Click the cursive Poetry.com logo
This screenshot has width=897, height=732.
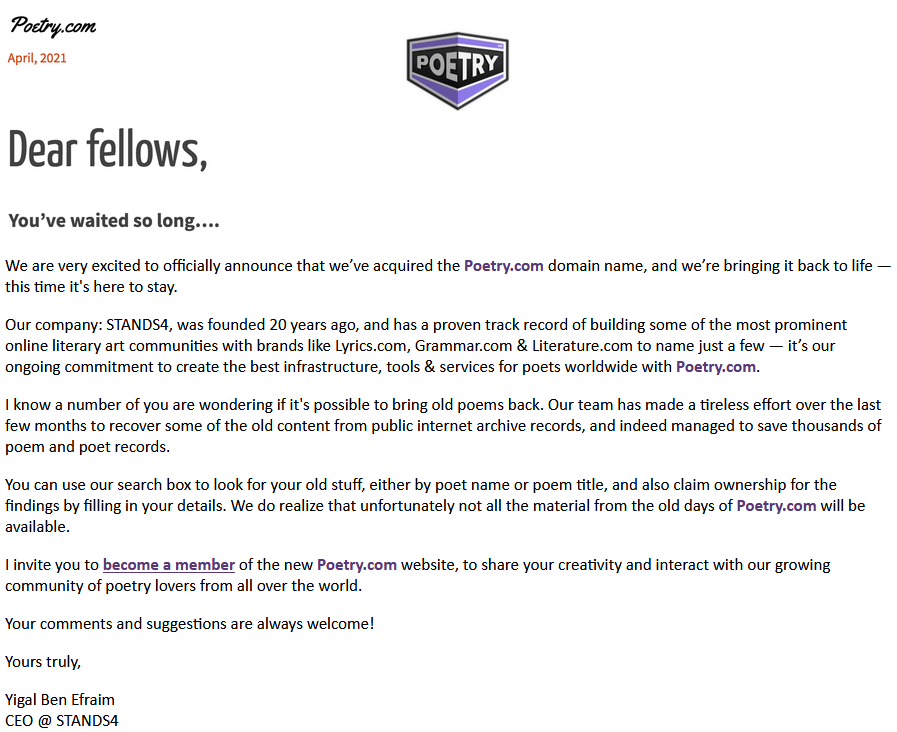pos(54,26)
